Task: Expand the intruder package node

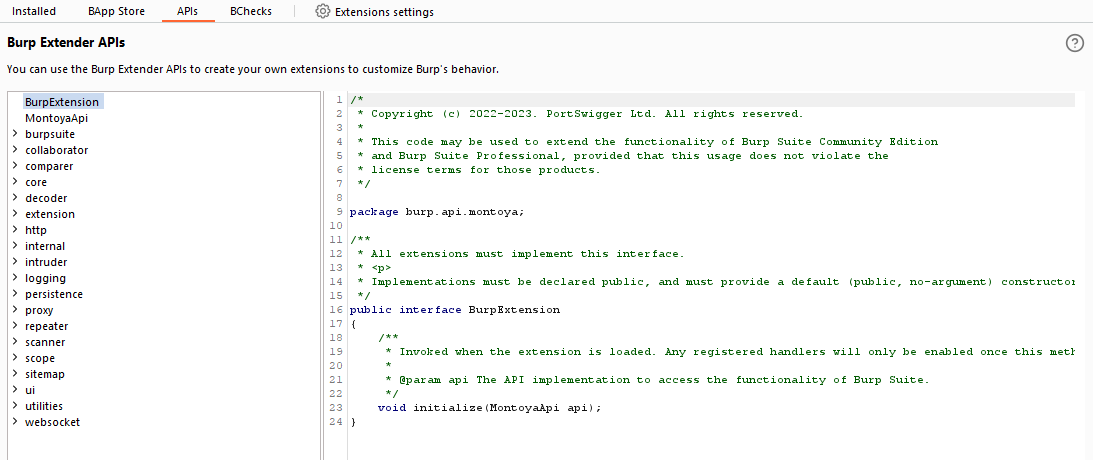Action: 15,262
